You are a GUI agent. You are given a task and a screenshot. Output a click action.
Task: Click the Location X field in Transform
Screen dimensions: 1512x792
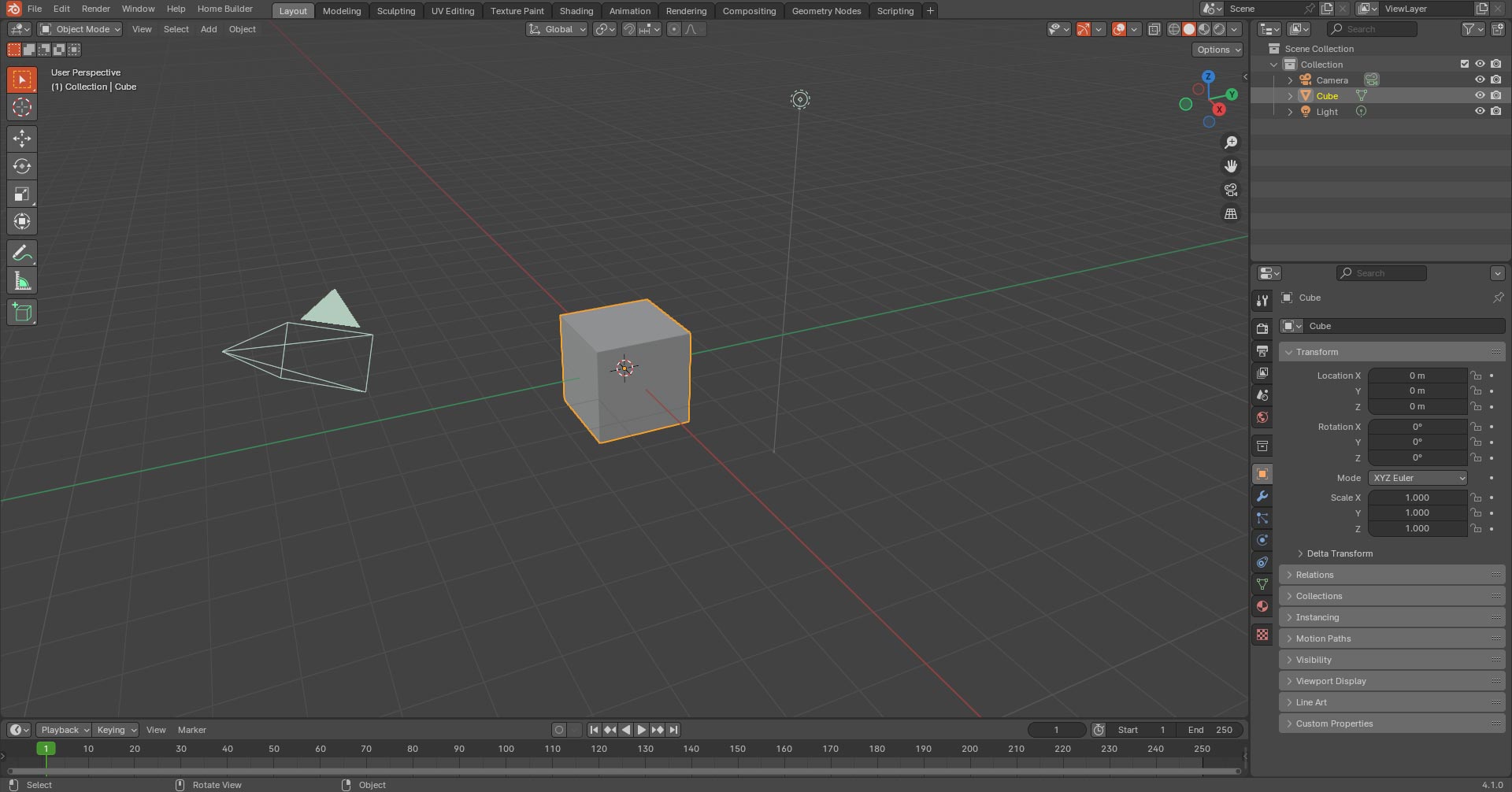click(1417, 376)
